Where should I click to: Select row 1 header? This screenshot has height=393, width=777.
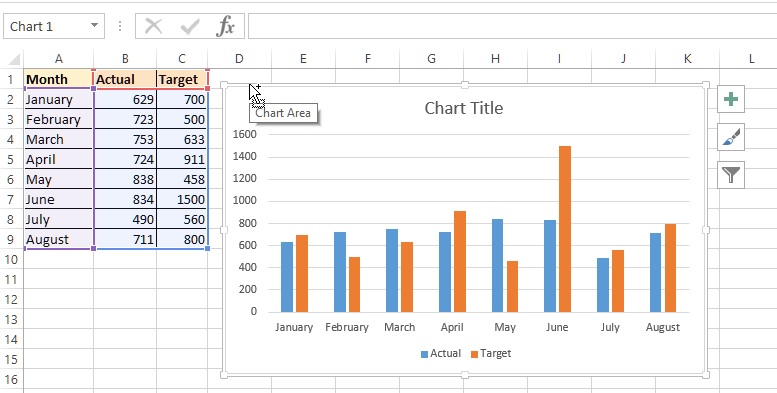pyautogui.click(x=11, y=79)
